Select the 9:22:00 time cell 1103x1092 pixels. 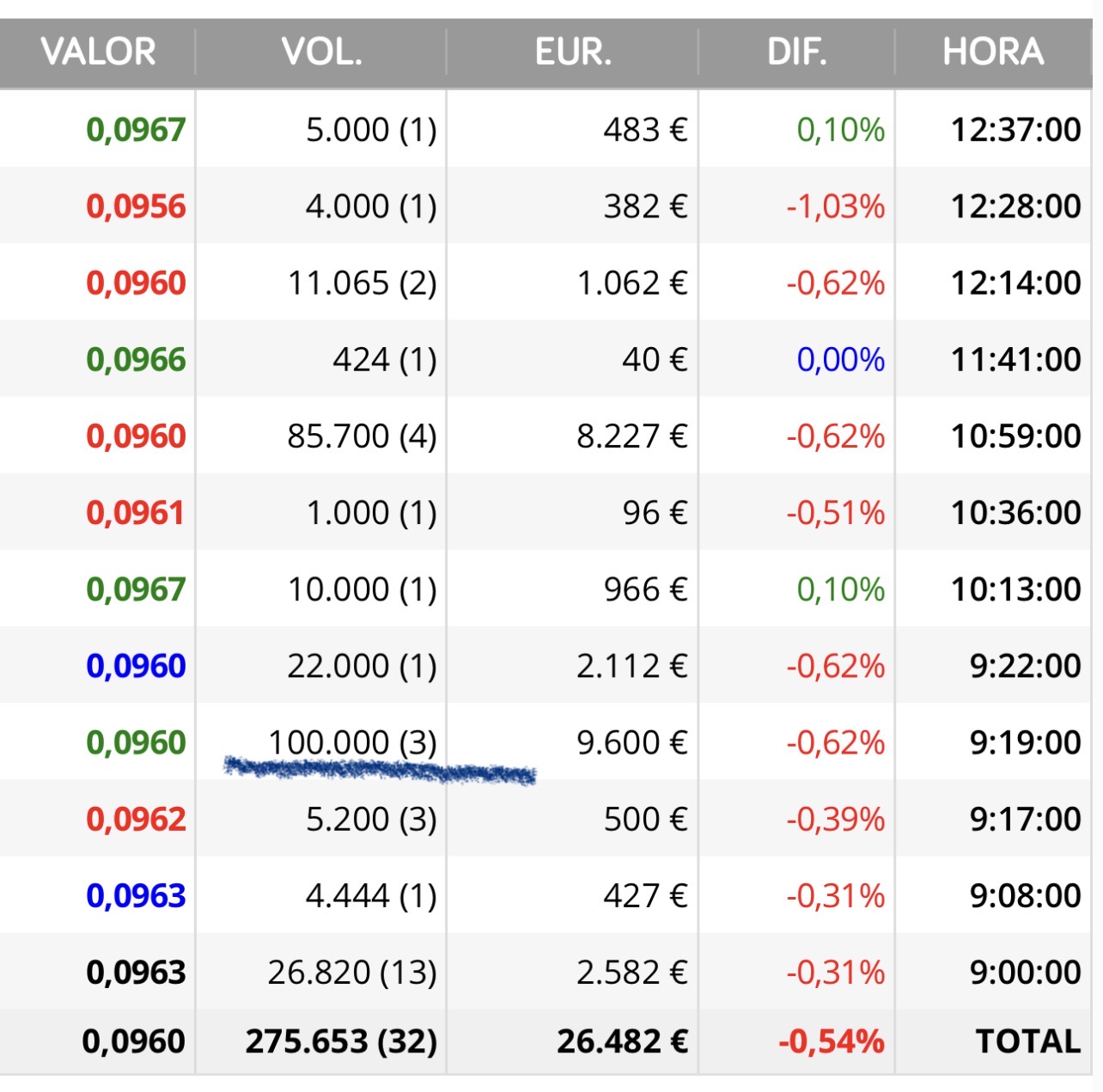1025,666
